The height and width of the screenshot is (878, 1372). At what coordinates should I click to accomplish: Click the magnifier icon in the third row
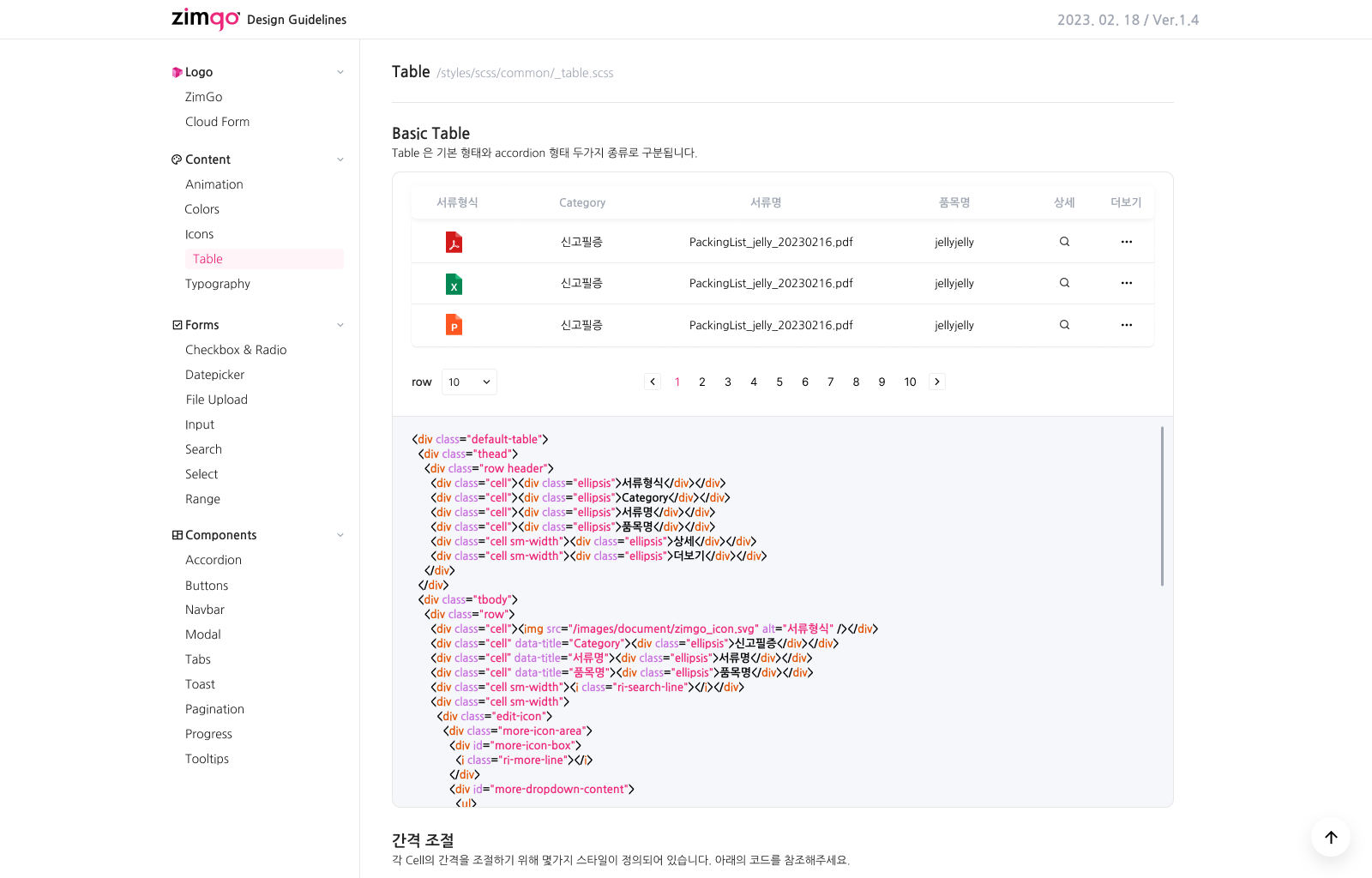click(x=1064, y=325)
